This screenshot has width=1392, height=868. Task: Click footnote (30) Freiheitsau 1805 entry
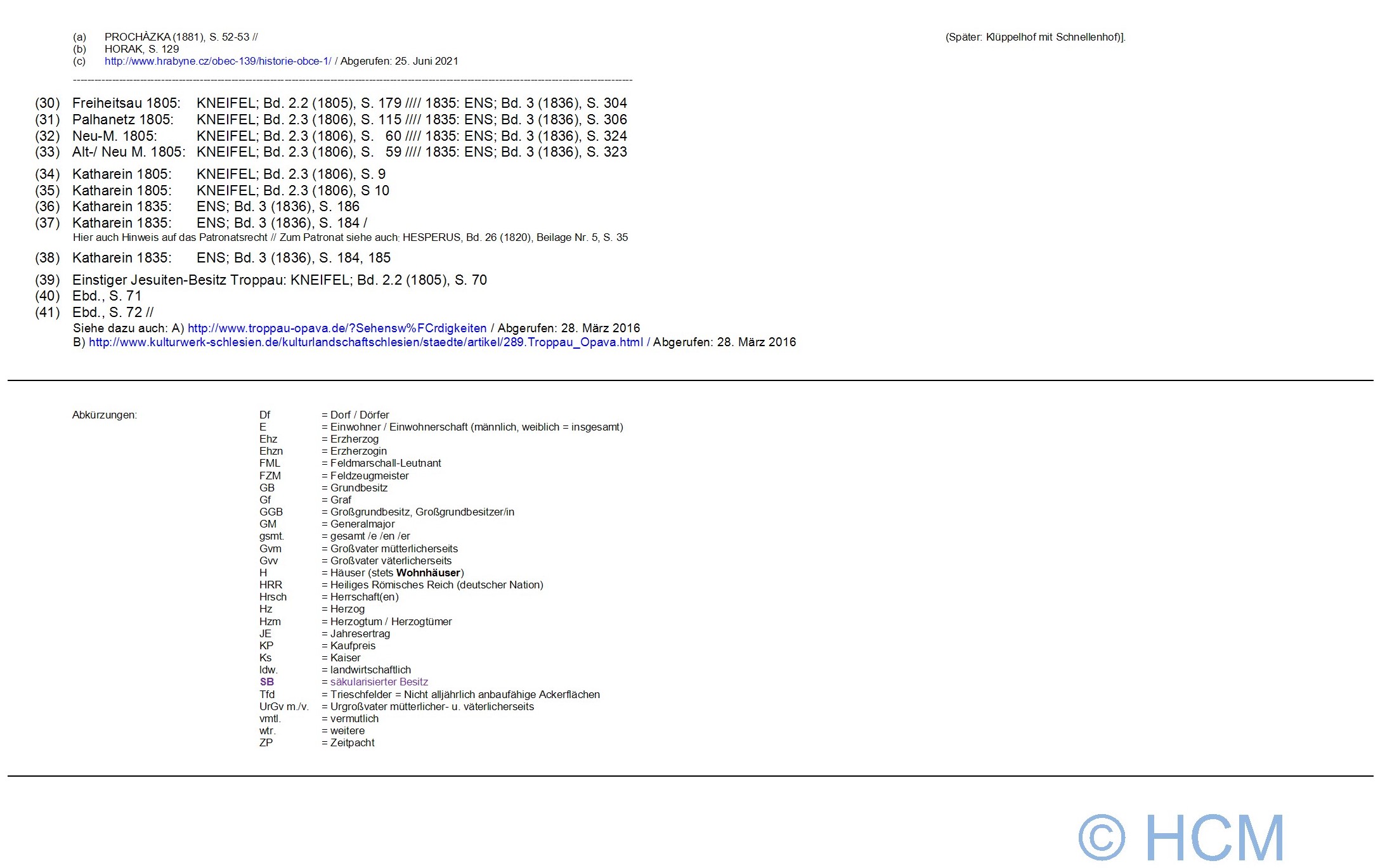[126, 103]
